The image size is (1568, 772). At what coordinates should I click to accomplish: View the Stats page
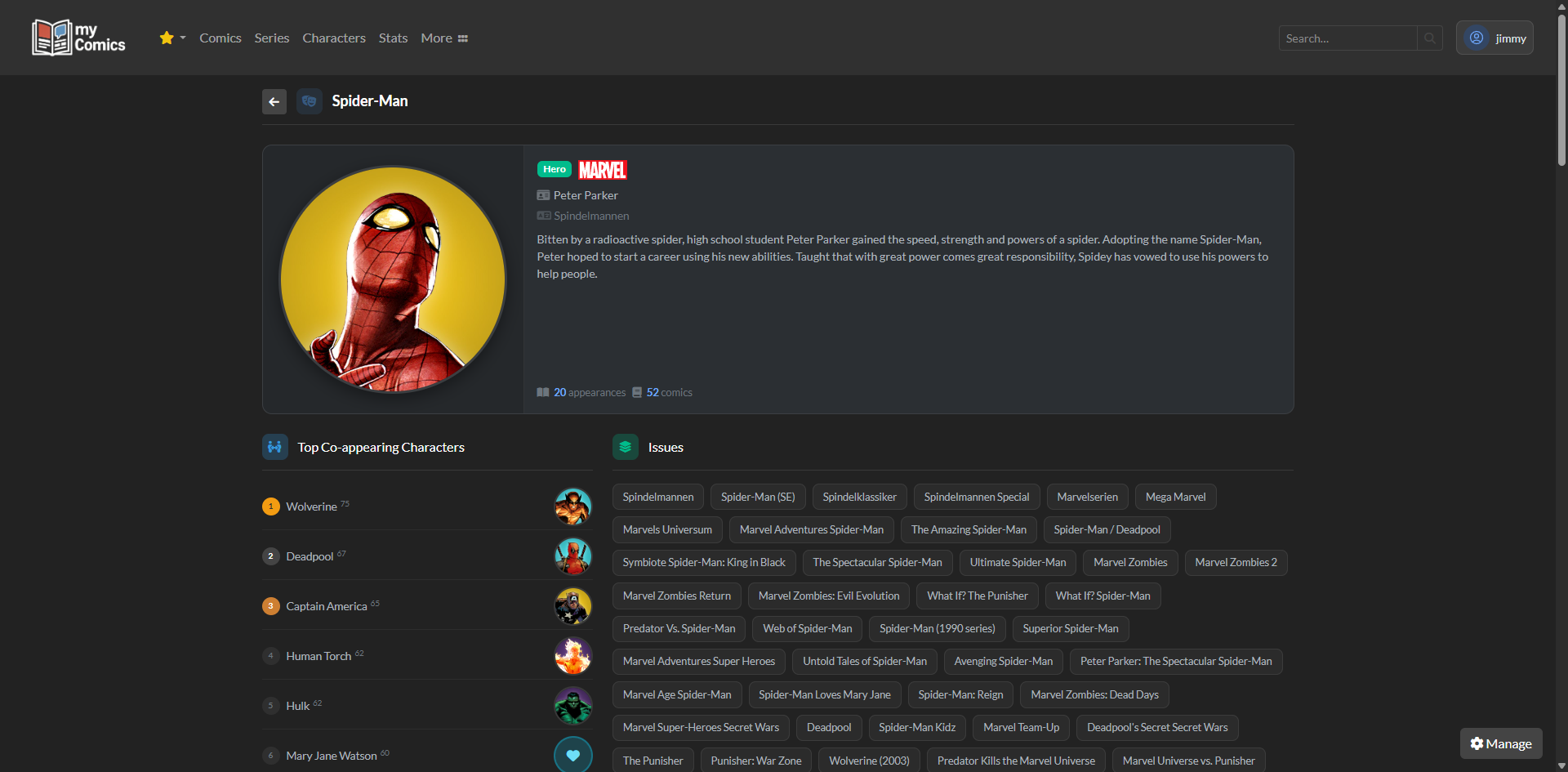click(x=393, y=38)
